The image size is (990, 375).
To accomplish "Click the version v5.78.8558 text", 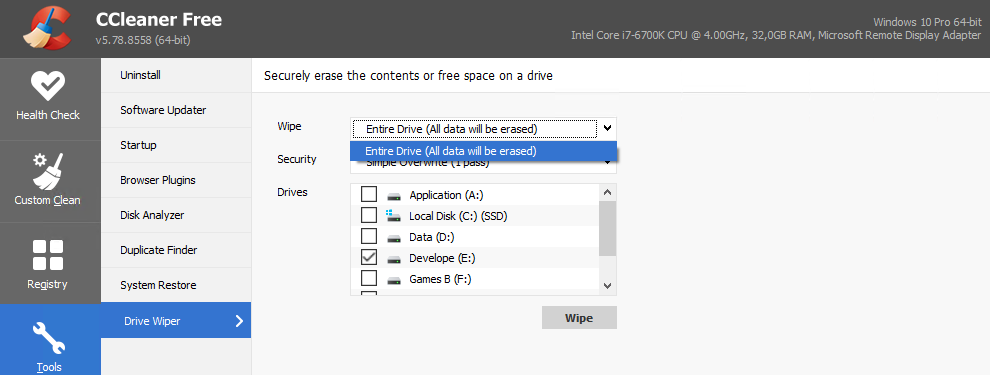I will point(143,41).
